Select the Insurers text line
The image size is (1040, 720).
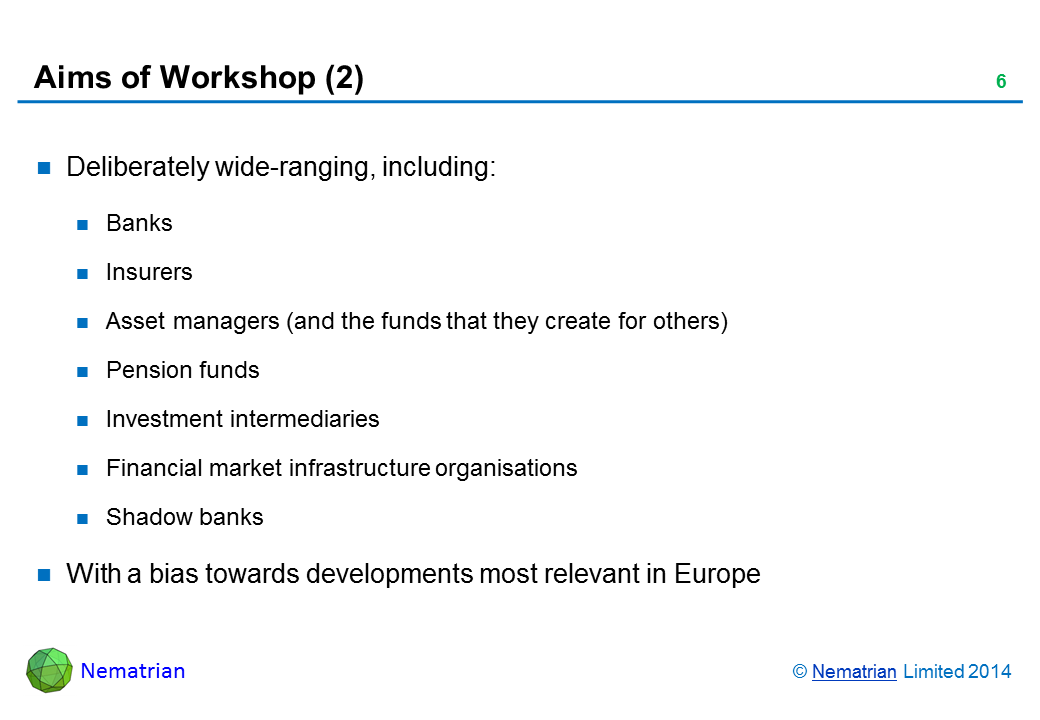[149, 272]
